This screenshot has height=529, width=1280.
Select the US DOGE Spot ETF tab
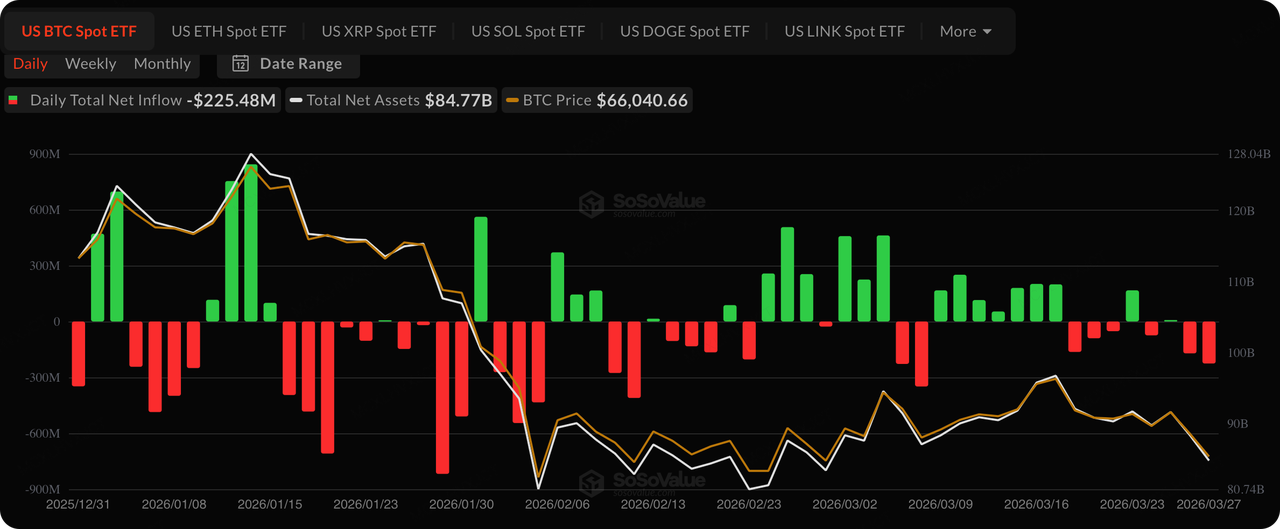(684, 32)
